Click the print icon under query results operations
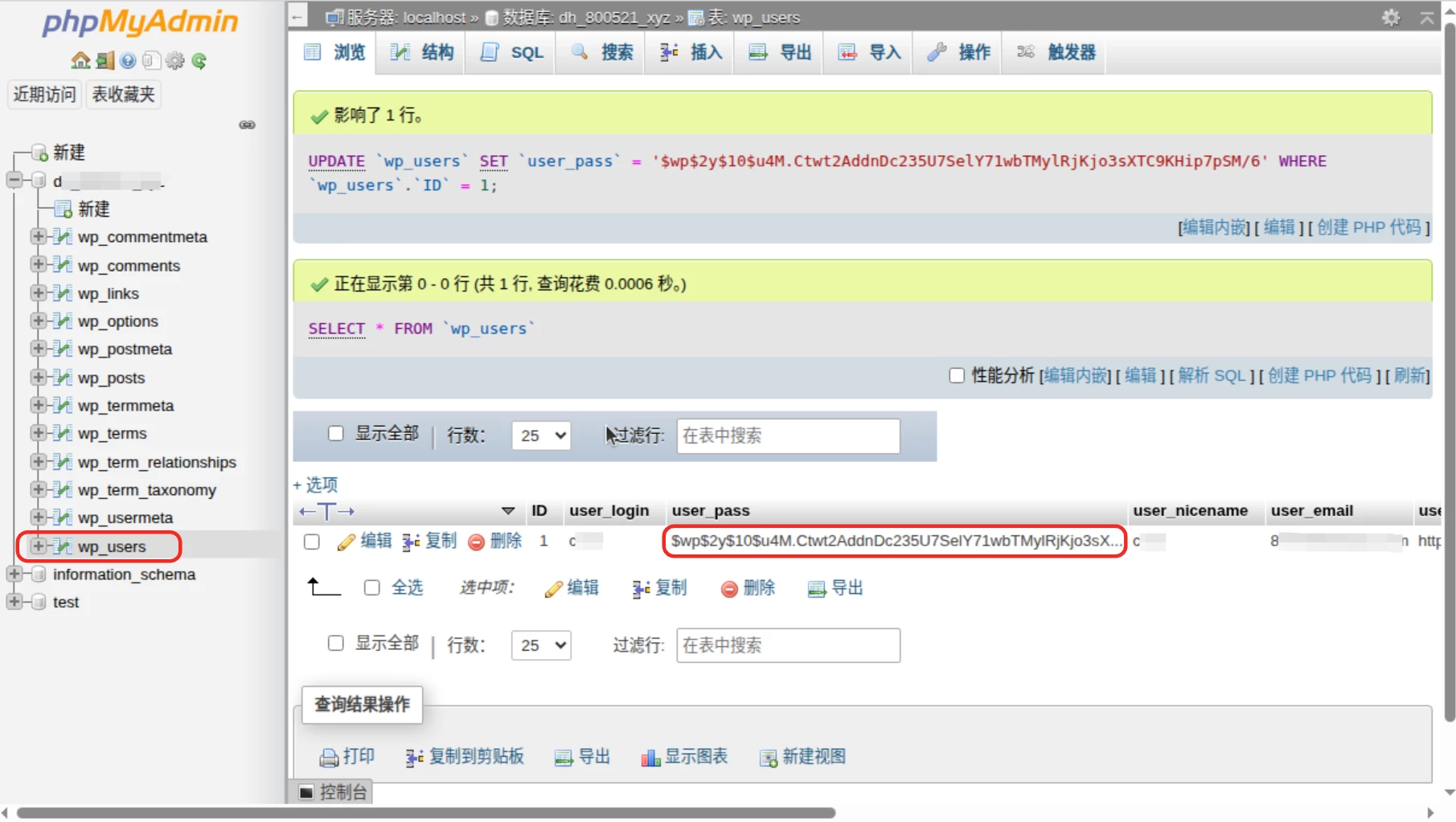1456x822 pixels. point(329,758)
